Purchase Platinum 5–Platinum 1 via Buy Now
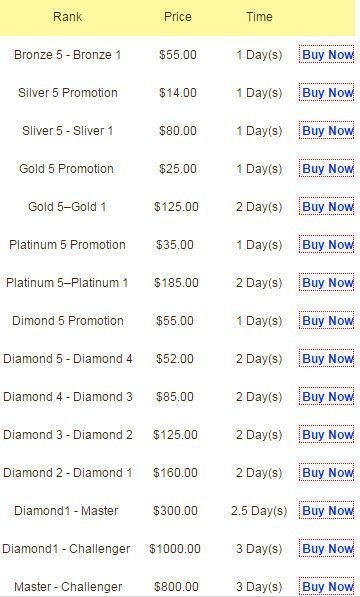 pos(327,283)
